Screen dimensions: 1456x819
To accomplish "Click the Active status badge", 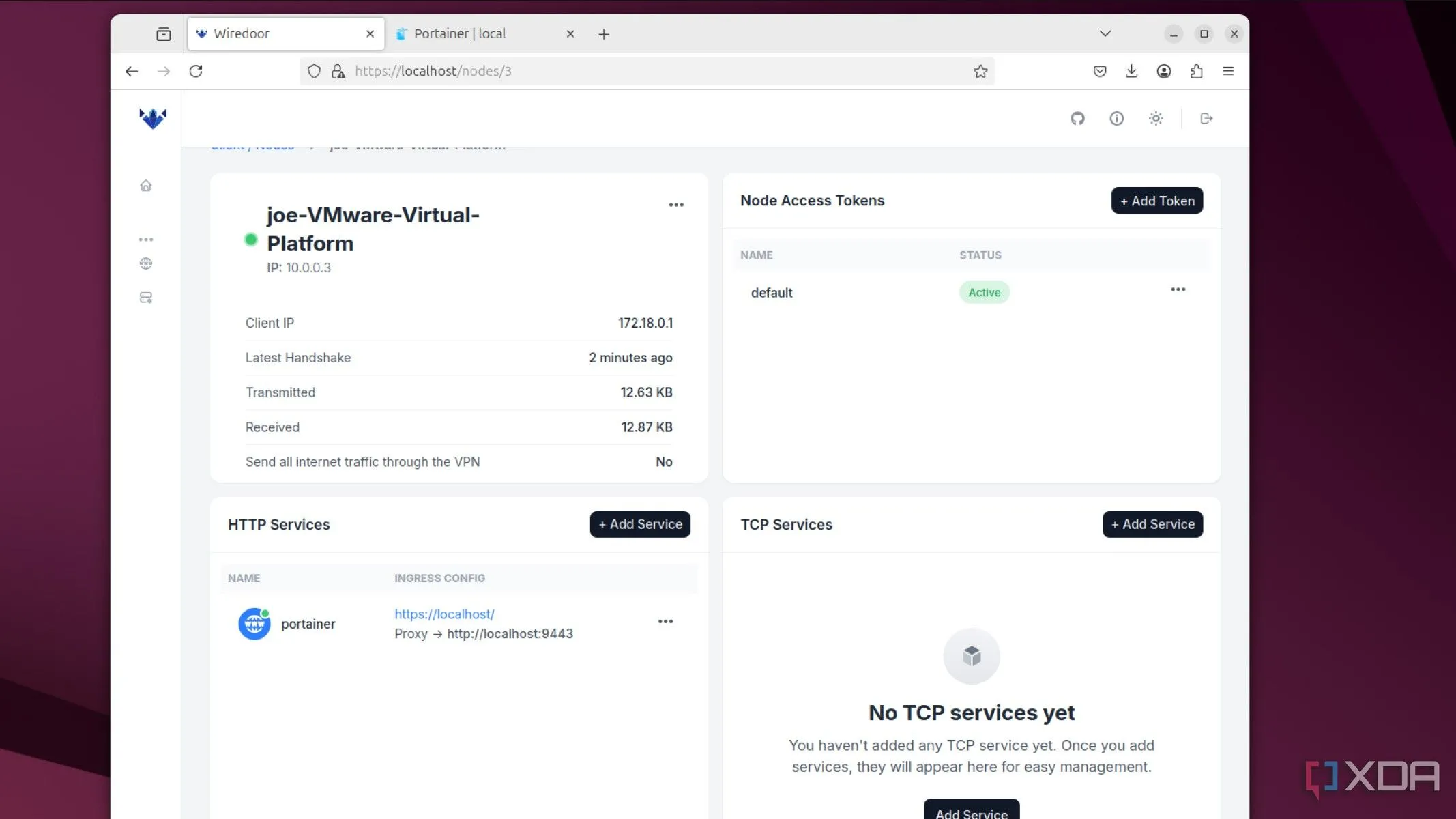I will coord(984,292).
